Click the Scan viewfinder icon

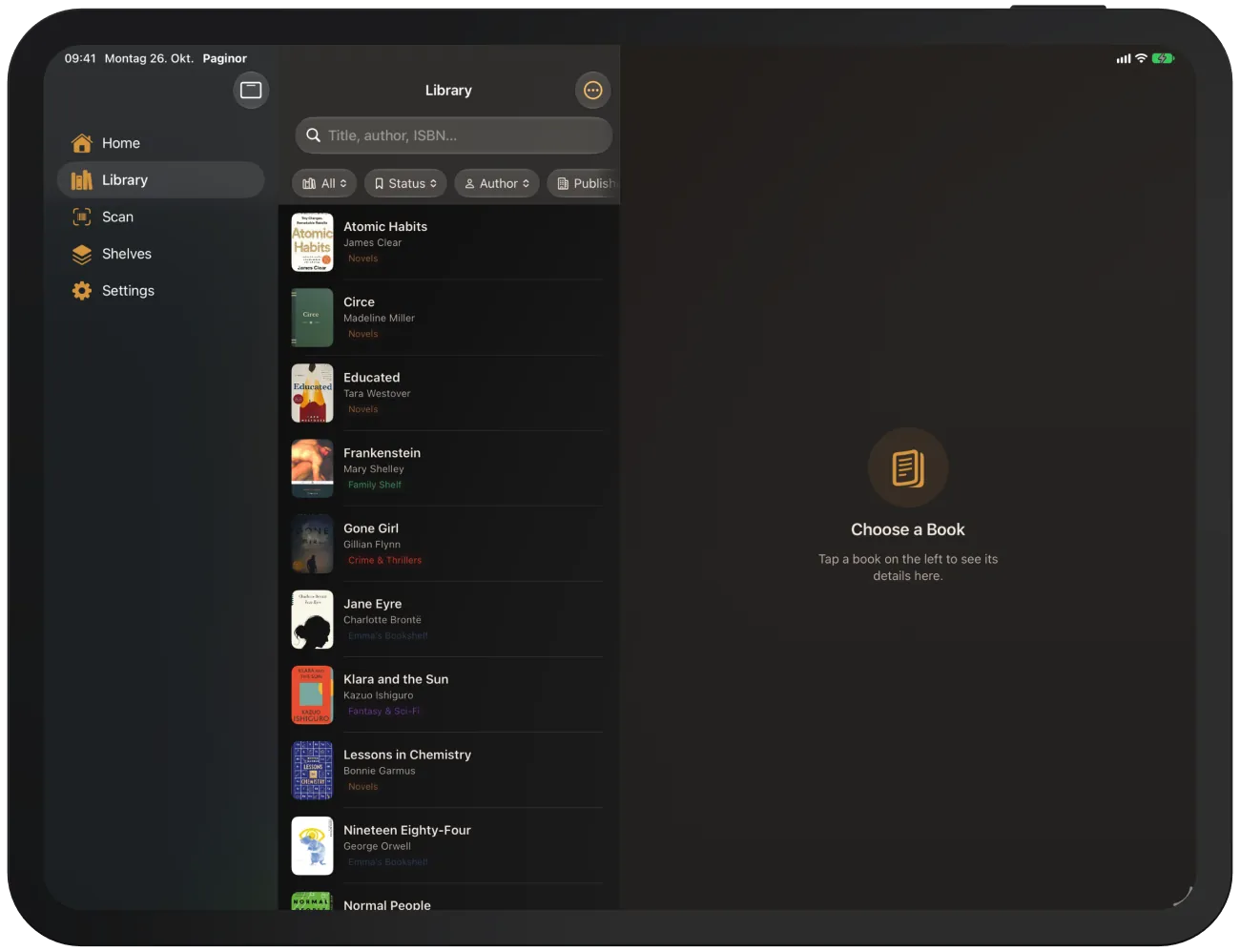click(x=82, y=217)
